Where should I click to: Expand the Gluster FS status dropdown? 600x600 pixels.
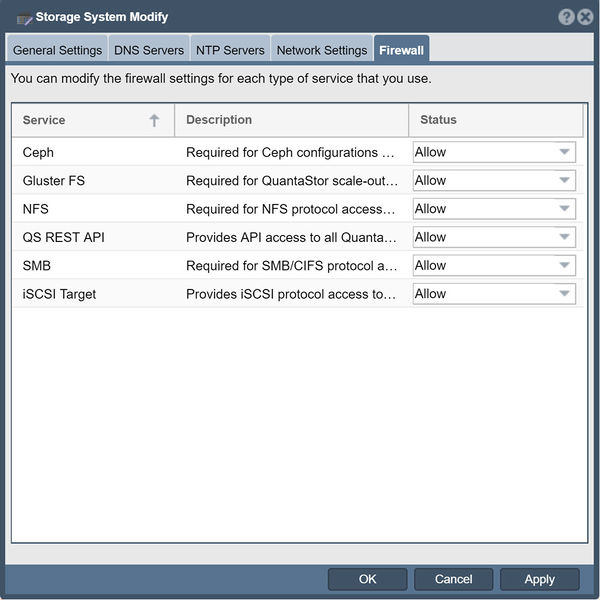[494, 180]
